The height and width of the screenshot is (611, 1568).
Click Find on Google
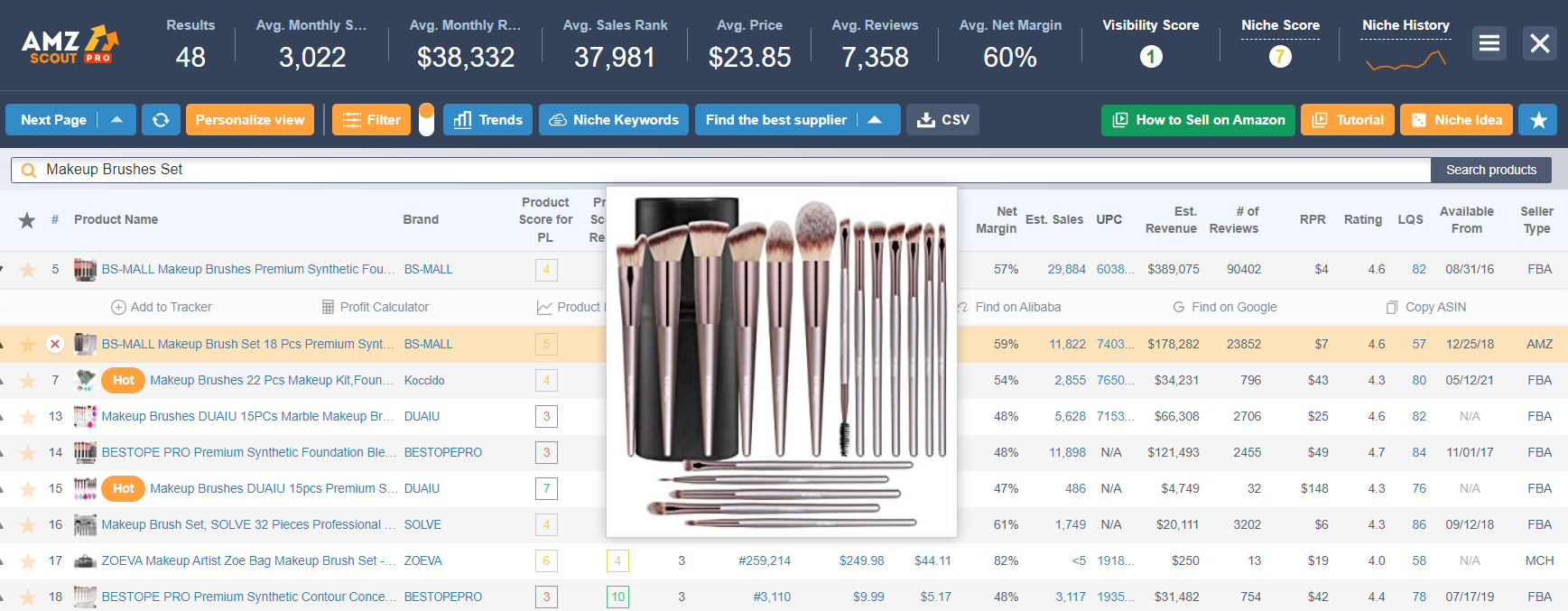(x=1224, y=307)
